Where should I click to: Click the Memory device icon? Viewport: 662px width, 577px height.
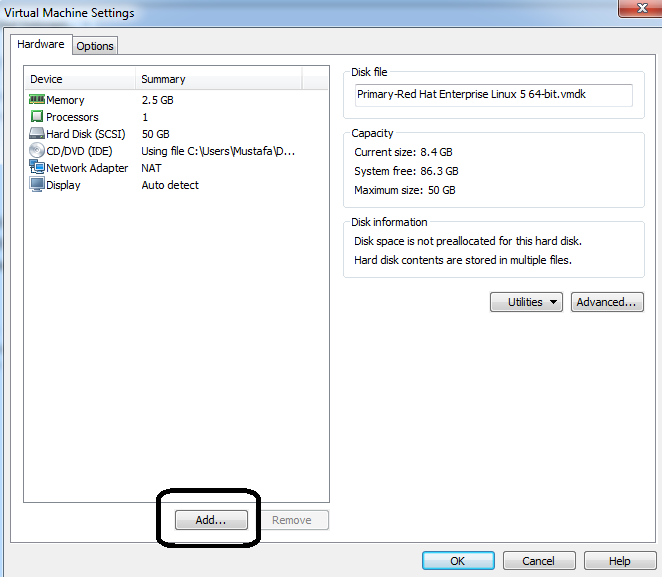point(37,100)
